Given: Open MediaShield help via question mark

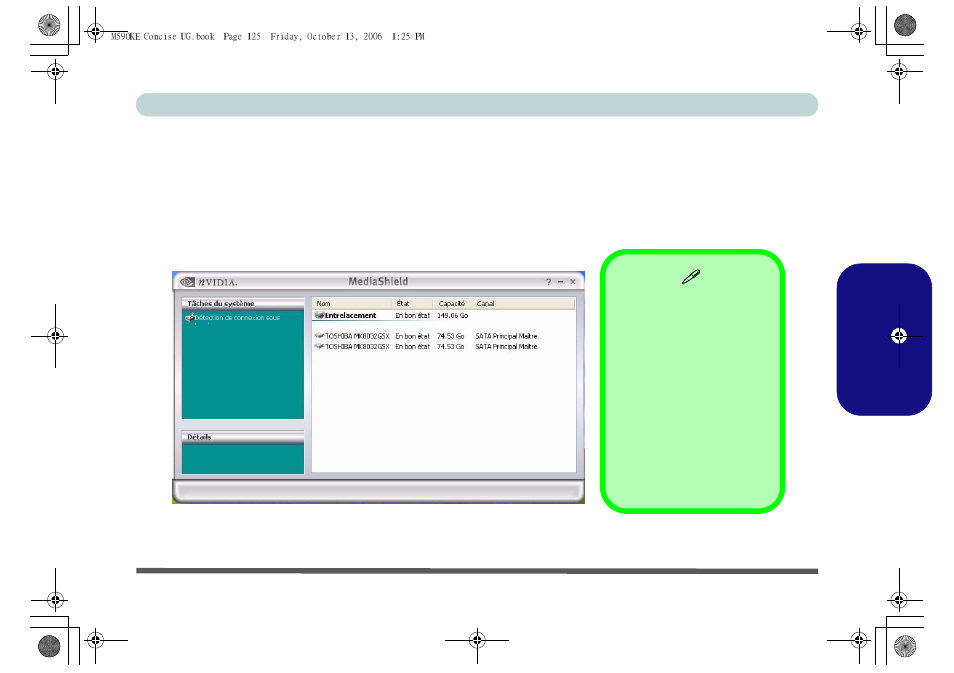Looking at the screenshot, I should click(x=548, y=282).
